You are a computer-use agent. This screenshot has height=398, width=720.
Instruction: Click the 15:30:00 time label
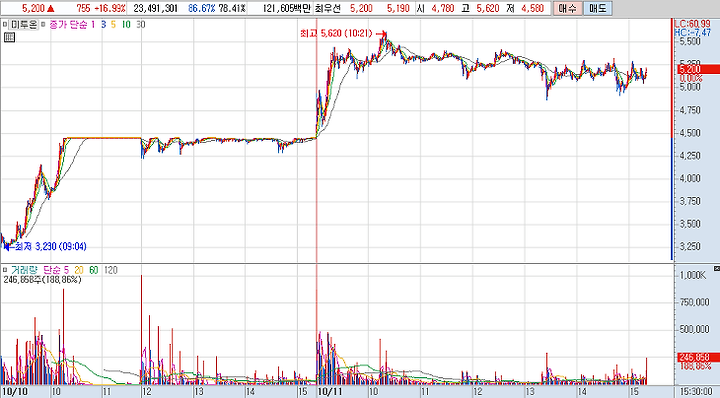695,392
